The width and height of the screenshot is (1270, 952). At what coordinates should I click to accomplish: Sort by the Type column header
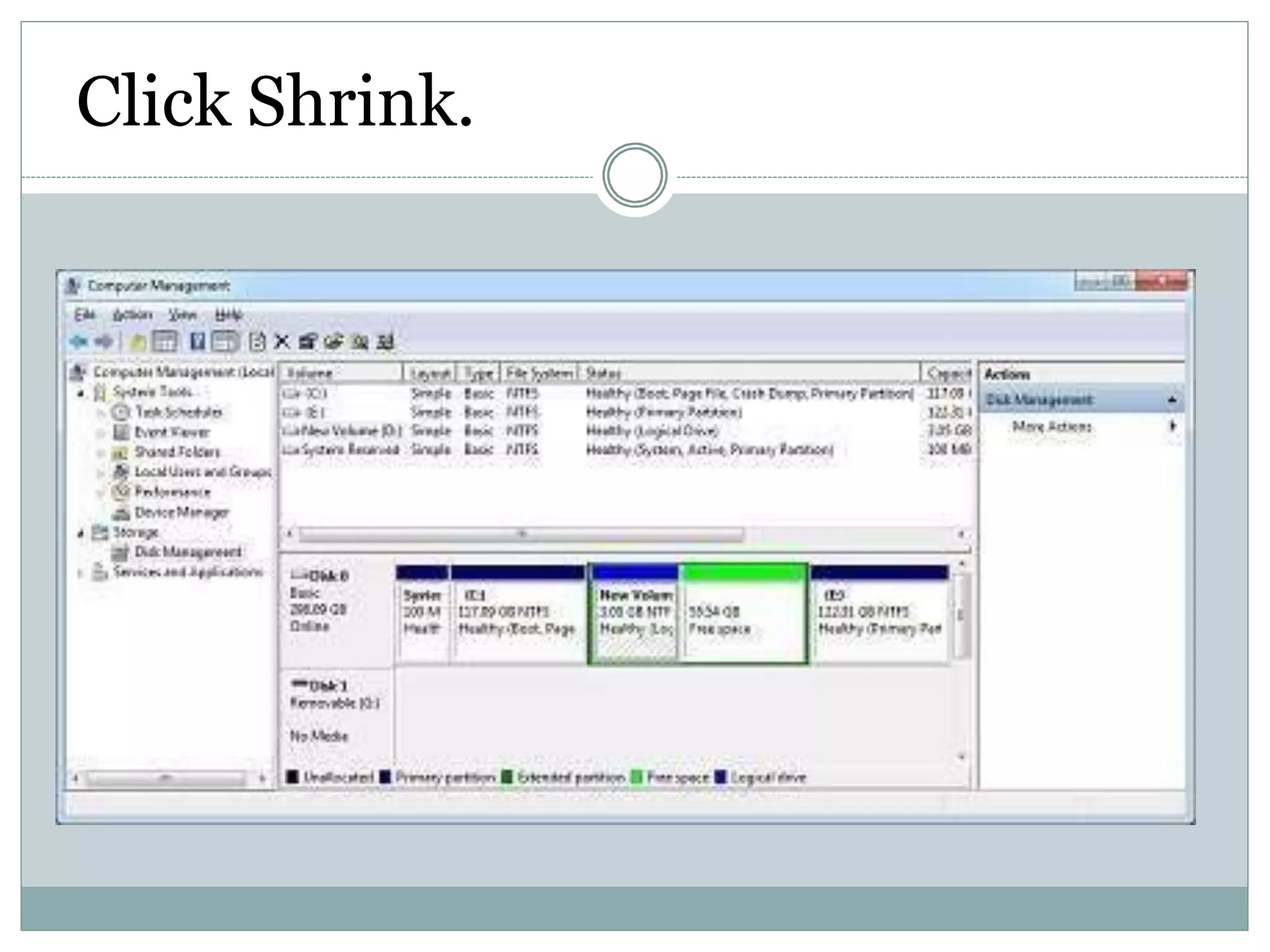(x=478, y=372)
